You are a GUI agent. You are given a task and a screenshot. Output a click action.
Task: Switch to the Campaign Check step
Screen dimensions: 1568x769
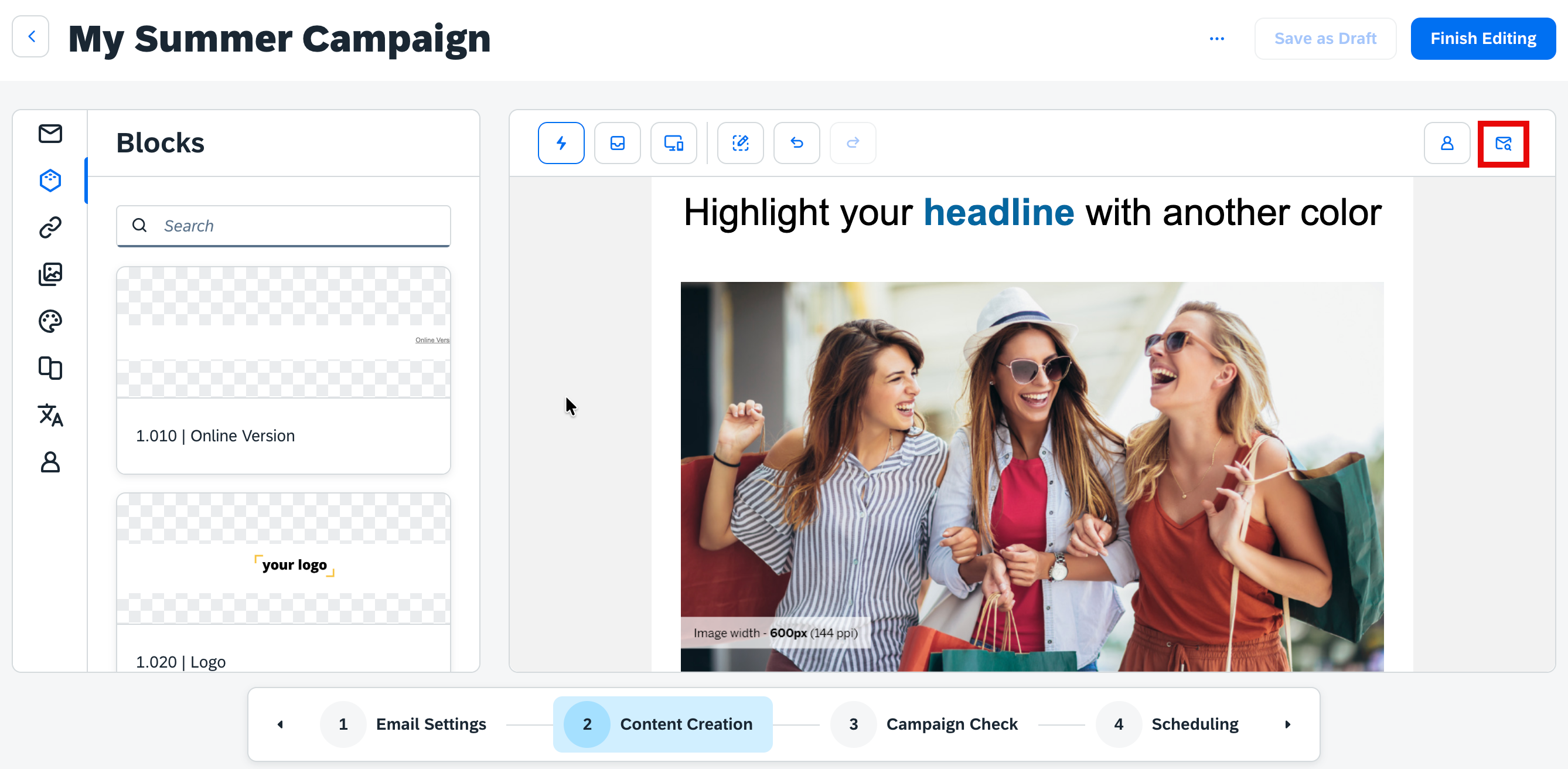coord(925,724)
